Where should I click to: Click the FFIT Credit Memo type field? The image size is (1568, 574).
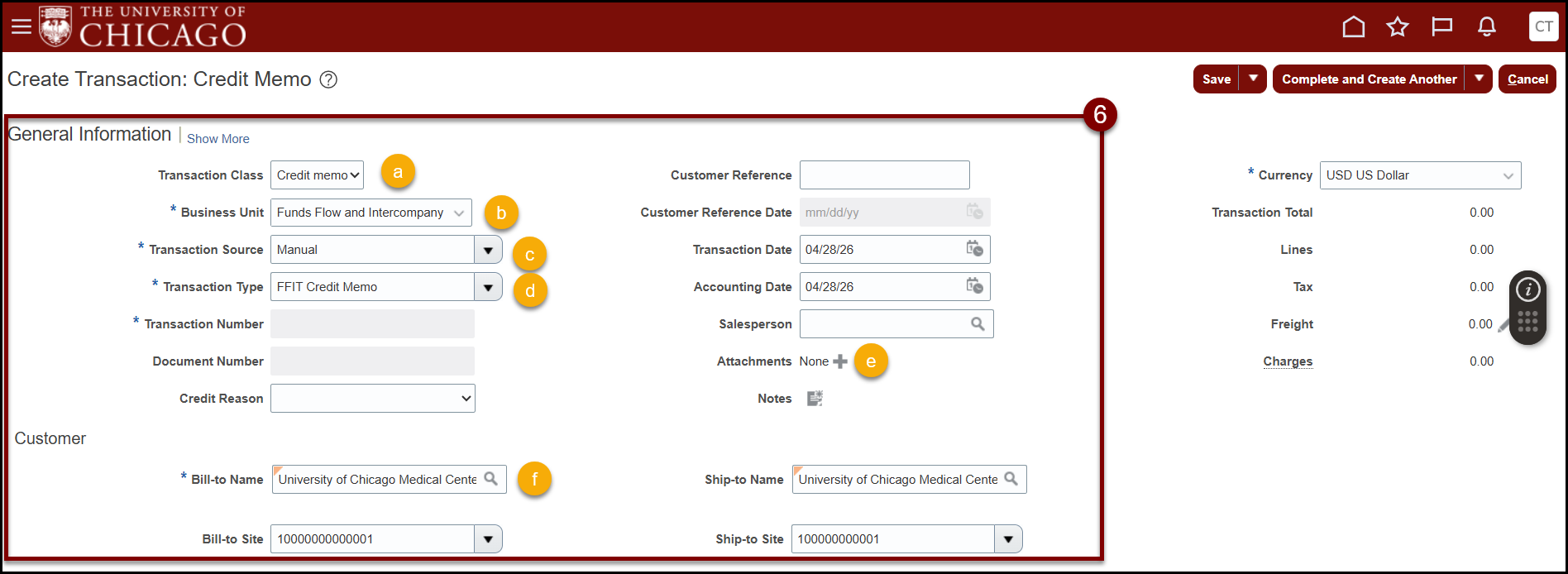373,287
